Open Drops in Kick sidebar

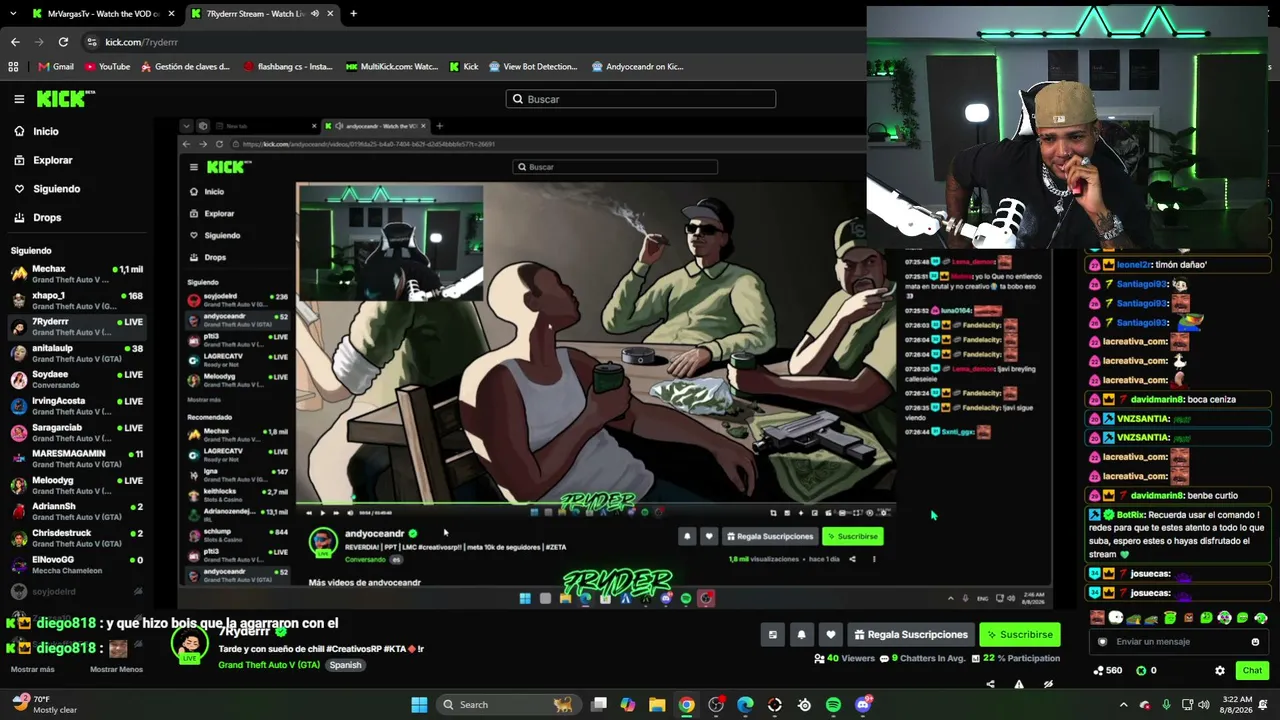pyautogui.click(x=37, y=217)
